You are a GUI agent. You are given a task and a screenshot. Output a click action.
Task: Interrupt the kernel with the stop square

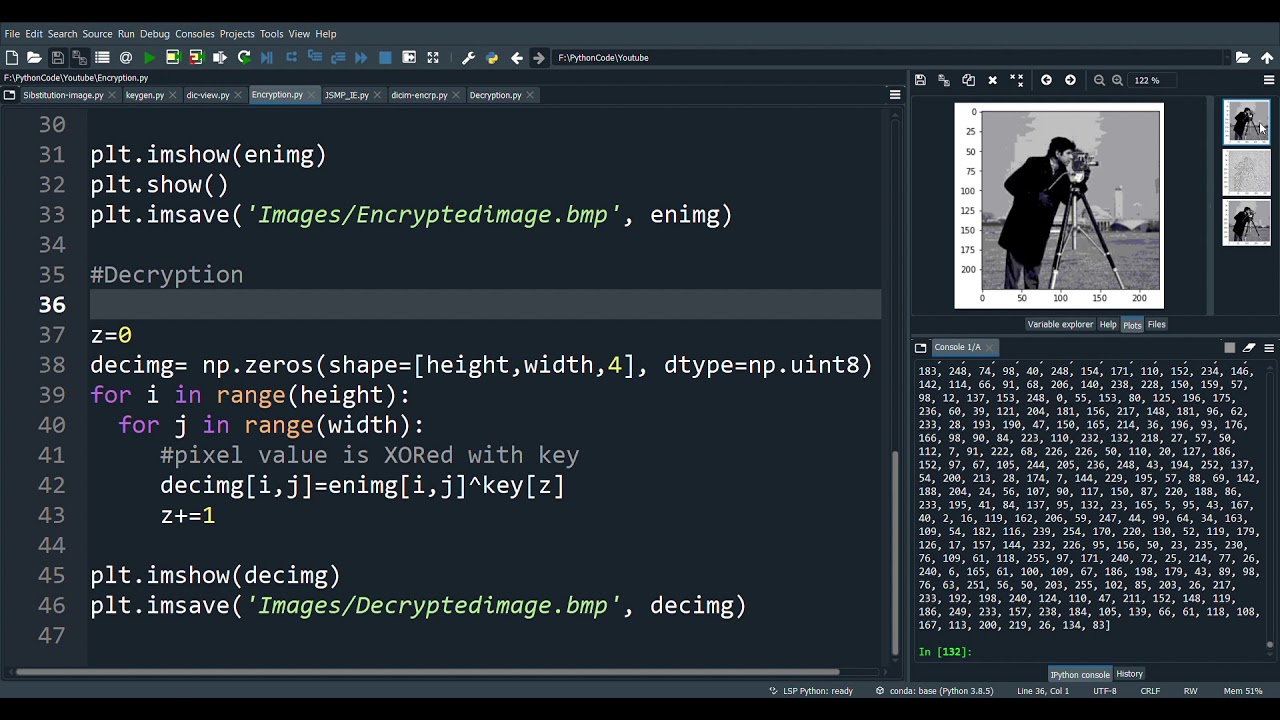click(x=1229, y=348)
